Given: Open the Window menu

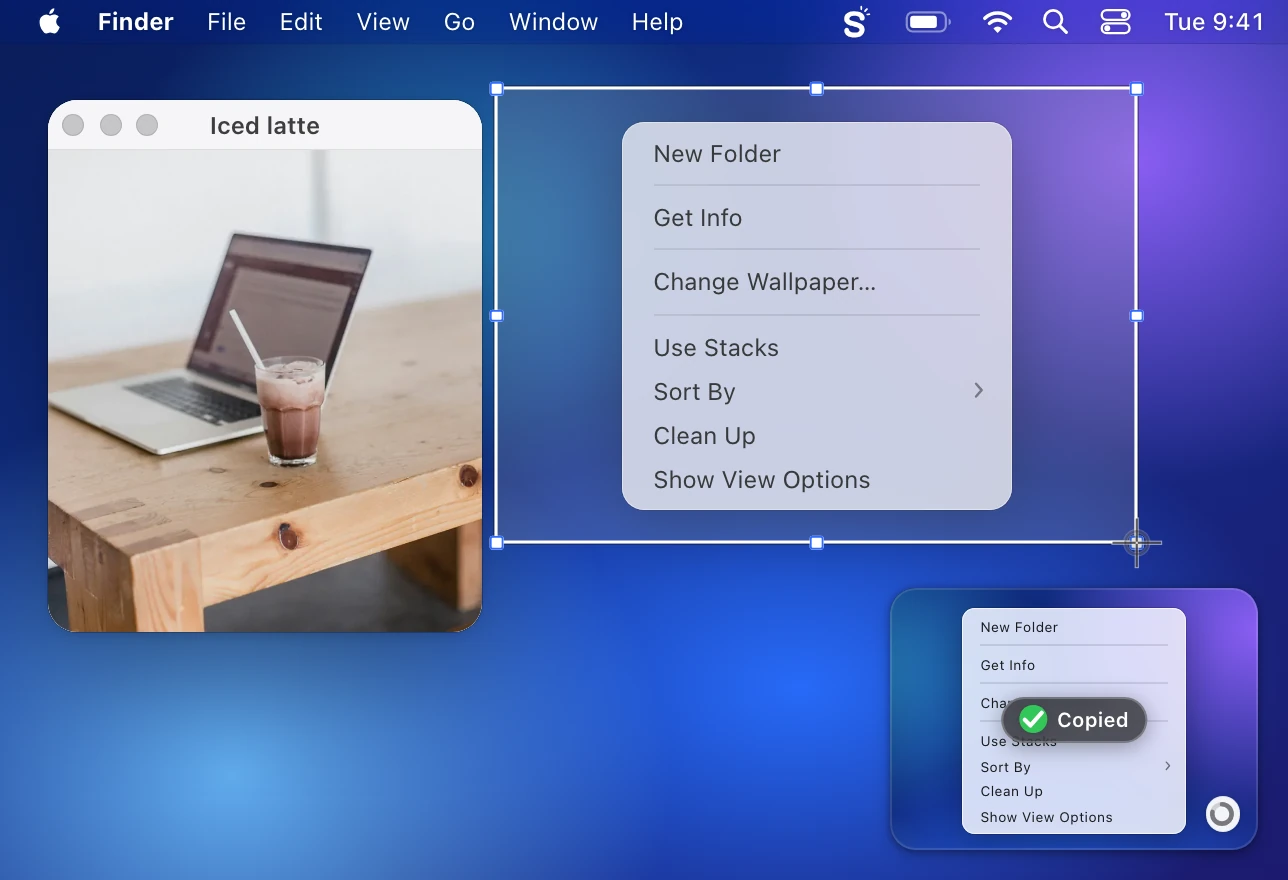Looking at the screenshot, I should [553, 22].
